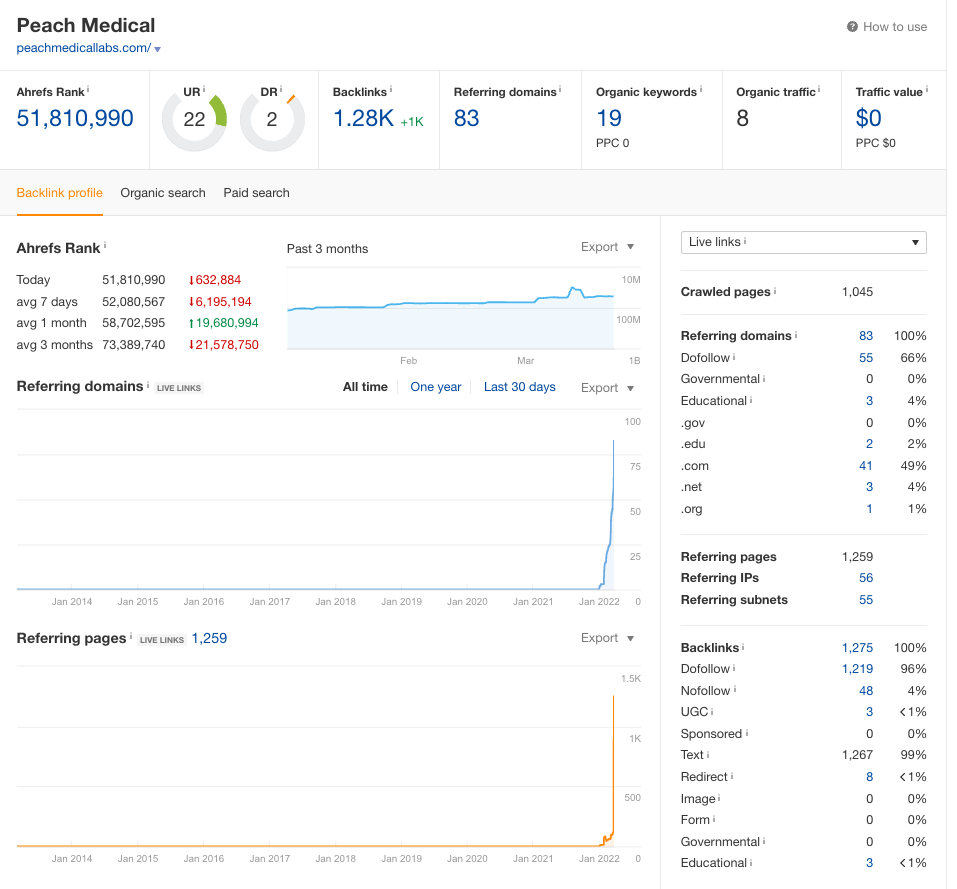Click info icon beside Text backlinks row
The image size is (957, 889).
(x=708, y=755)
